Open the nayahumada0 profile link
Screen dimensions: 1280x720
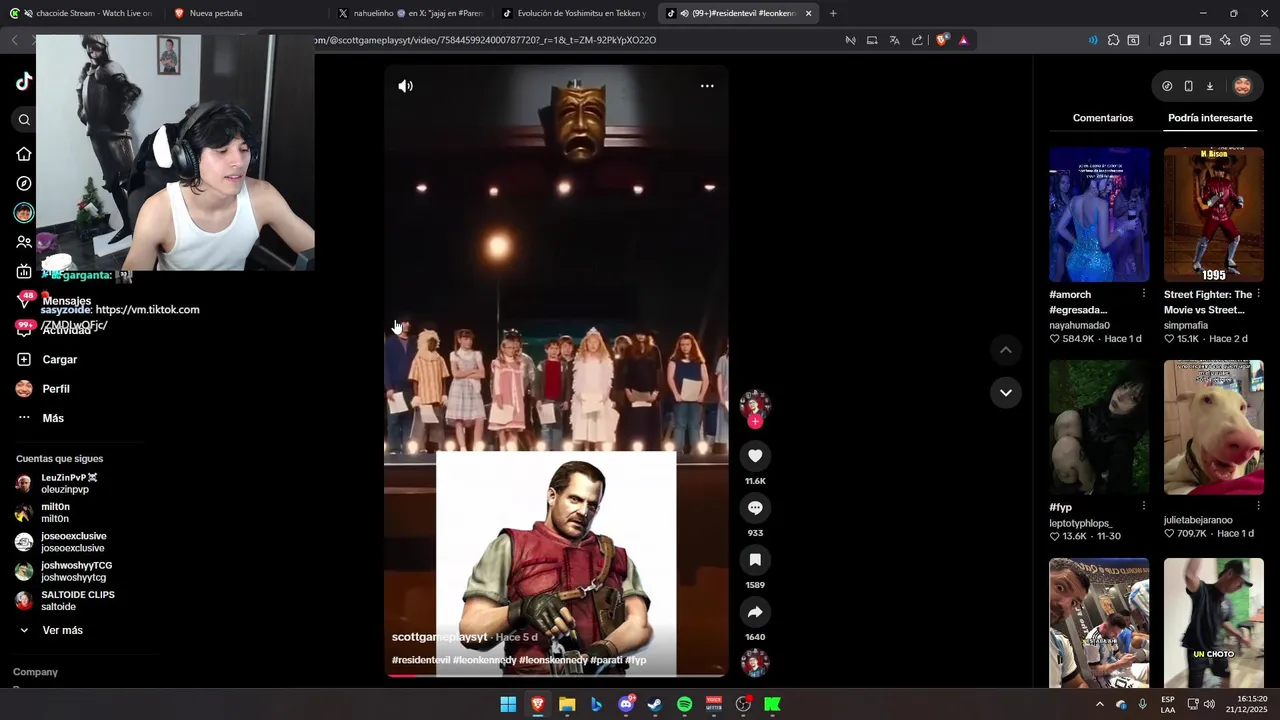(1079, 325)
